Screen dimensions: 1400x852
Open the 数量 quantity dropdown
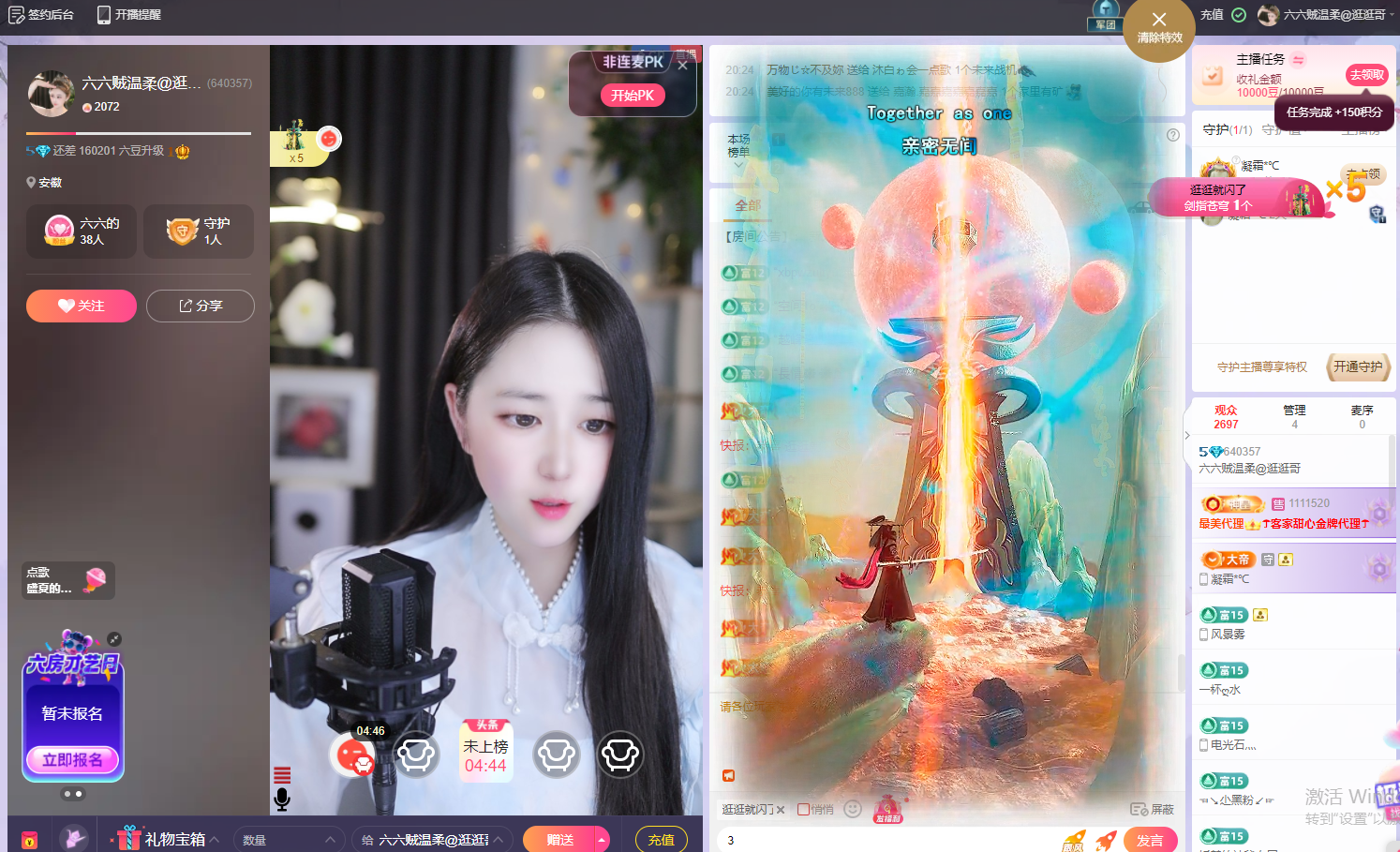289,840
